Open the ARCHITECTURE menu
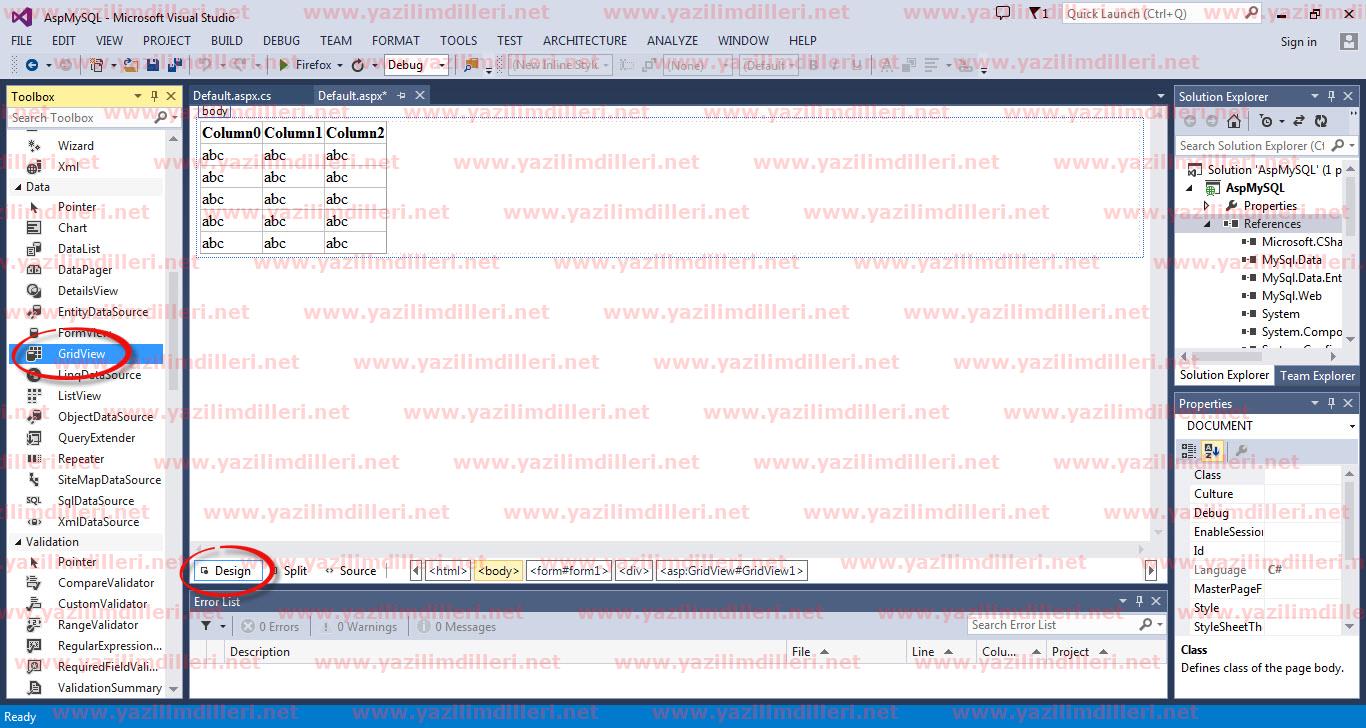 [x=585, y=40]
